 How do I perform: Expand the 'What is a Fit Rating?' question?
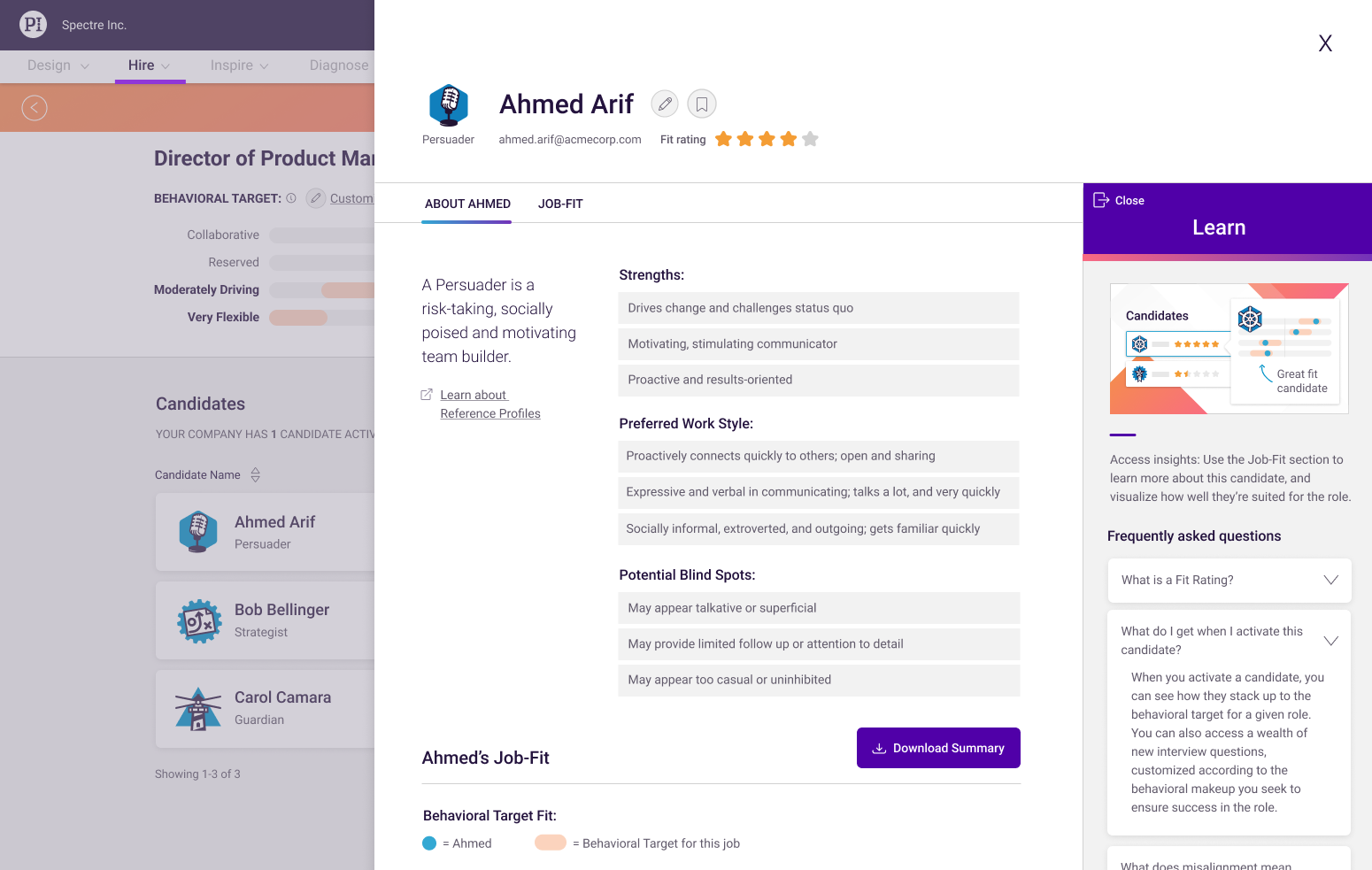point(1330,581)
